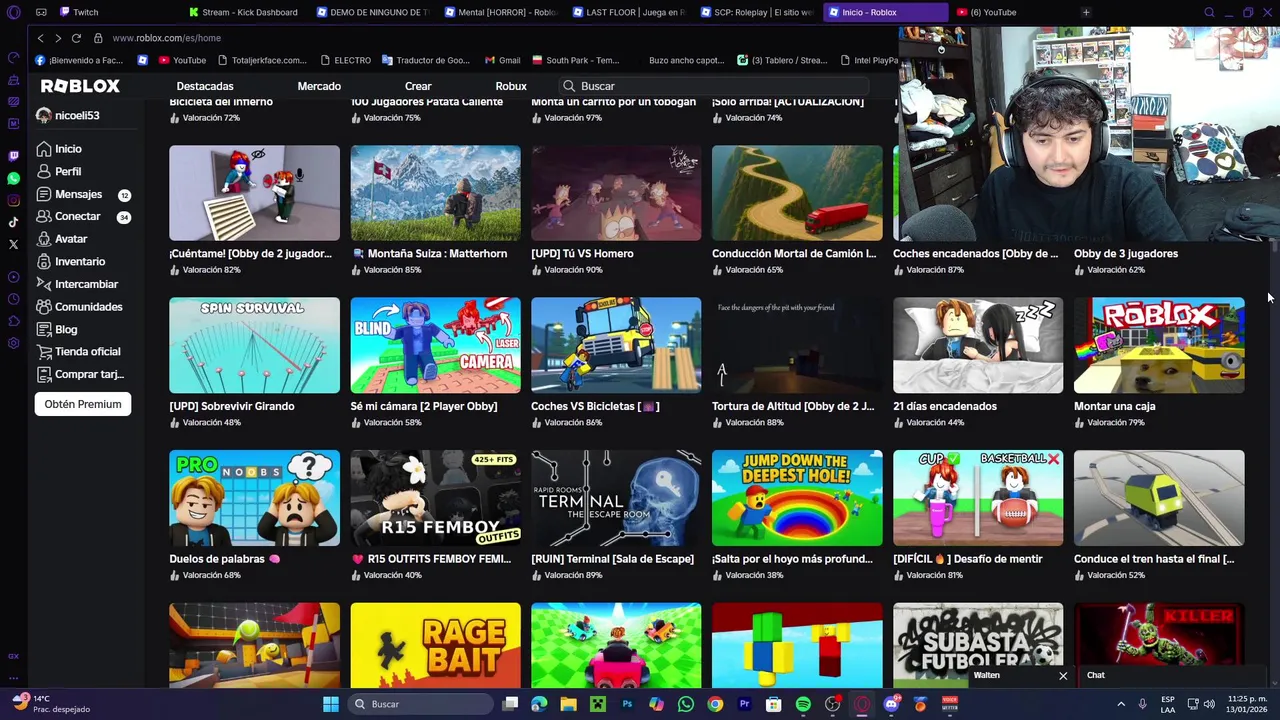Open the YouTube bookmark
The image size is (1280, 720).
tap(182, 60)
